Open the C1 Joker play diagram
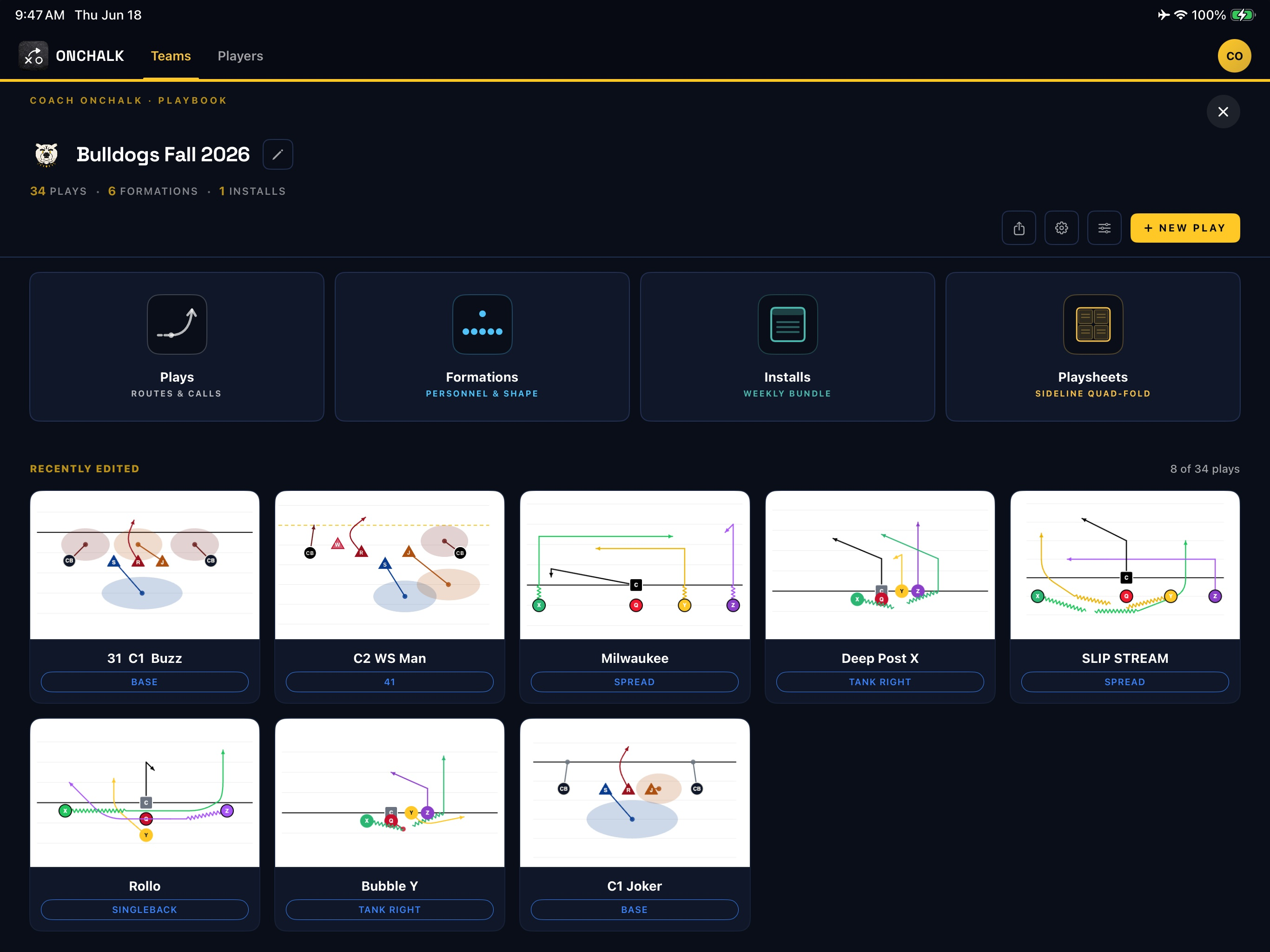 (635, 793)
